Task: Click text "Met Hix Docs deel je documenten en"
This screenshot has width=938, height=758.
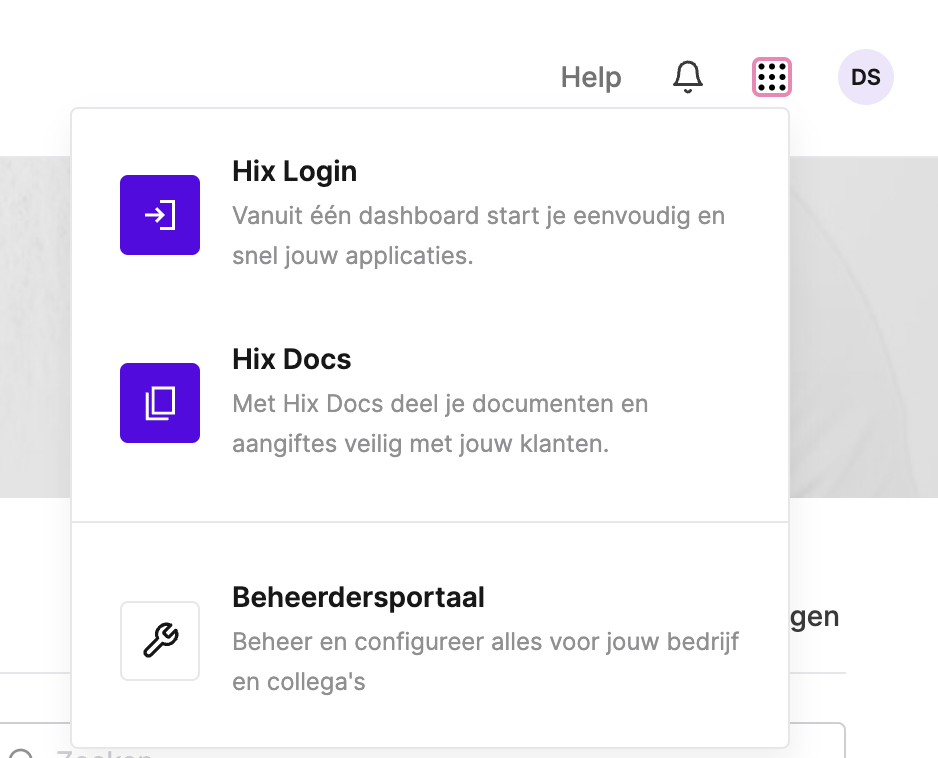Action: (x=440, y=403)
